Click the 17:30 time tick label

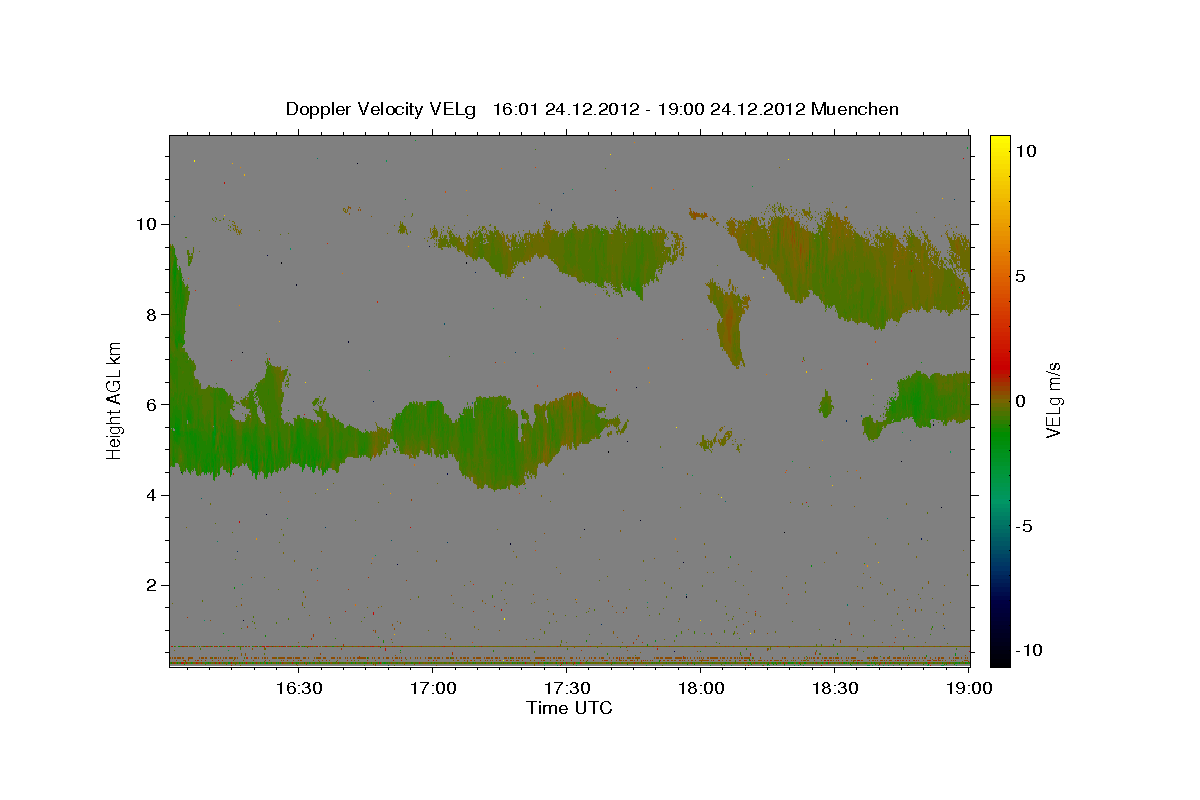[566, 689]
